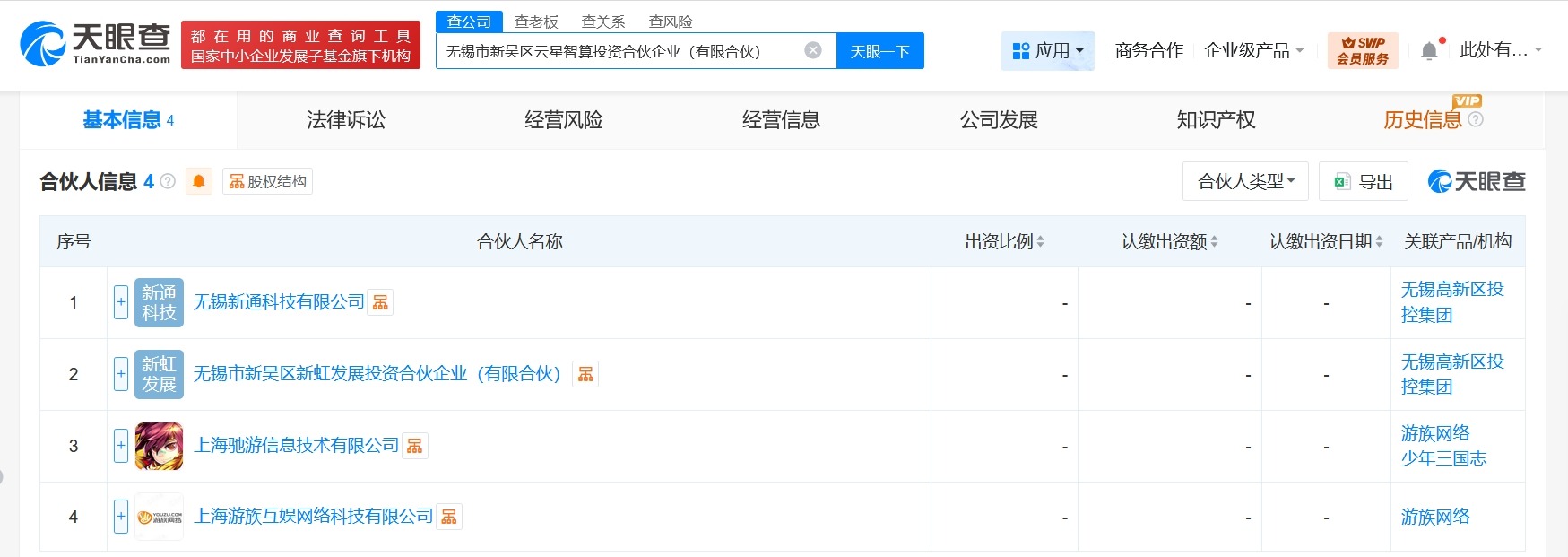Open the 合伙人类型 dropdown
Image resolution: width=1568 pixels, height=557 pixels.
[x=1244, y=180]
